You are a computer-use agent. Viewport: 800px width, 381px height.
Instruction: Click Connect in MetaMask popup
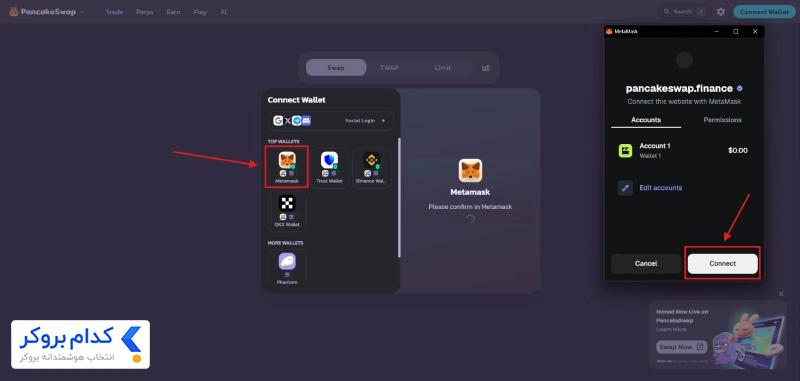pyautogui.click(x=722, y=264)
